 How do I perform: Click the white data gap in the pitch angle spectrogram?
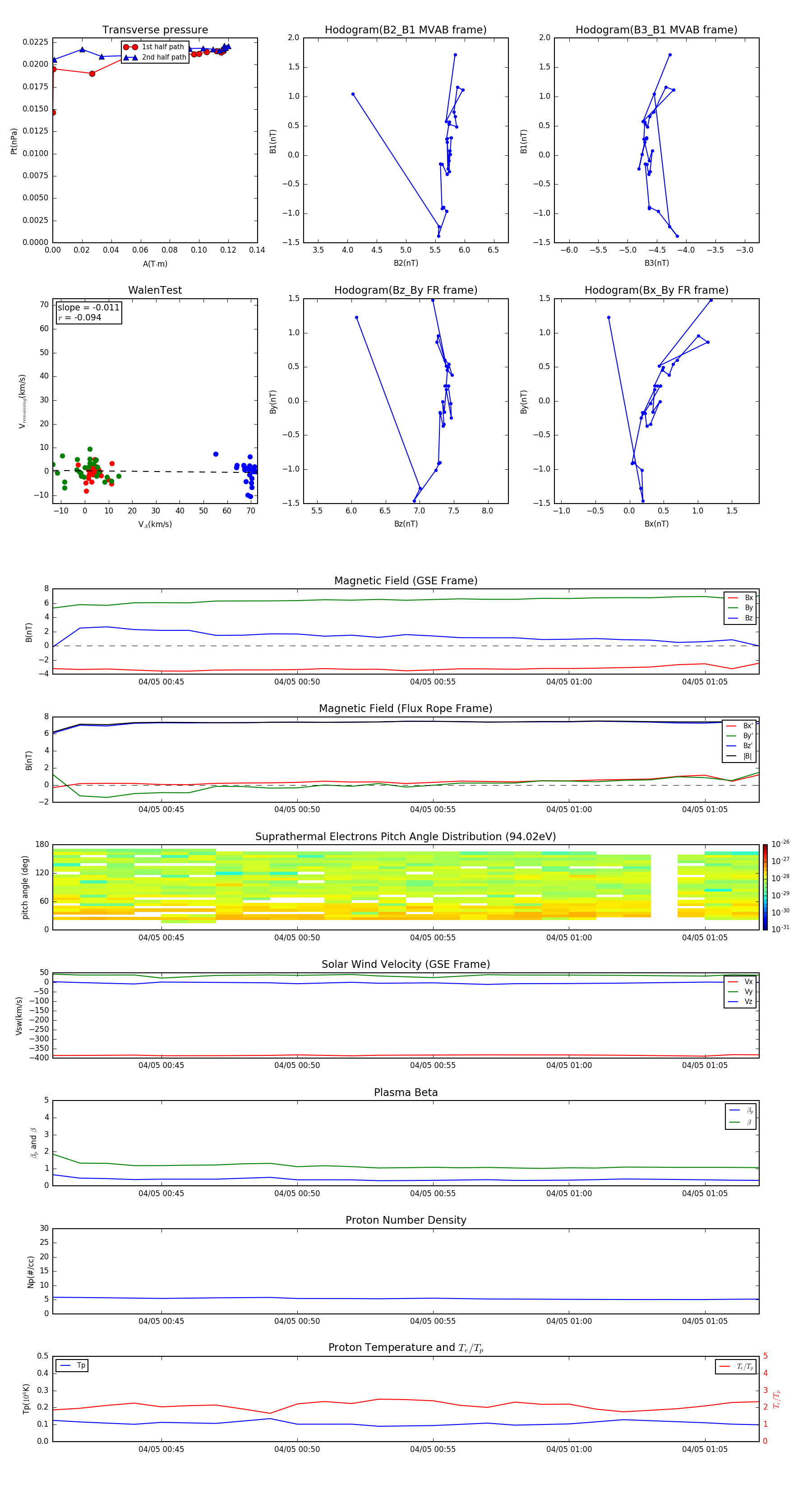664,886
